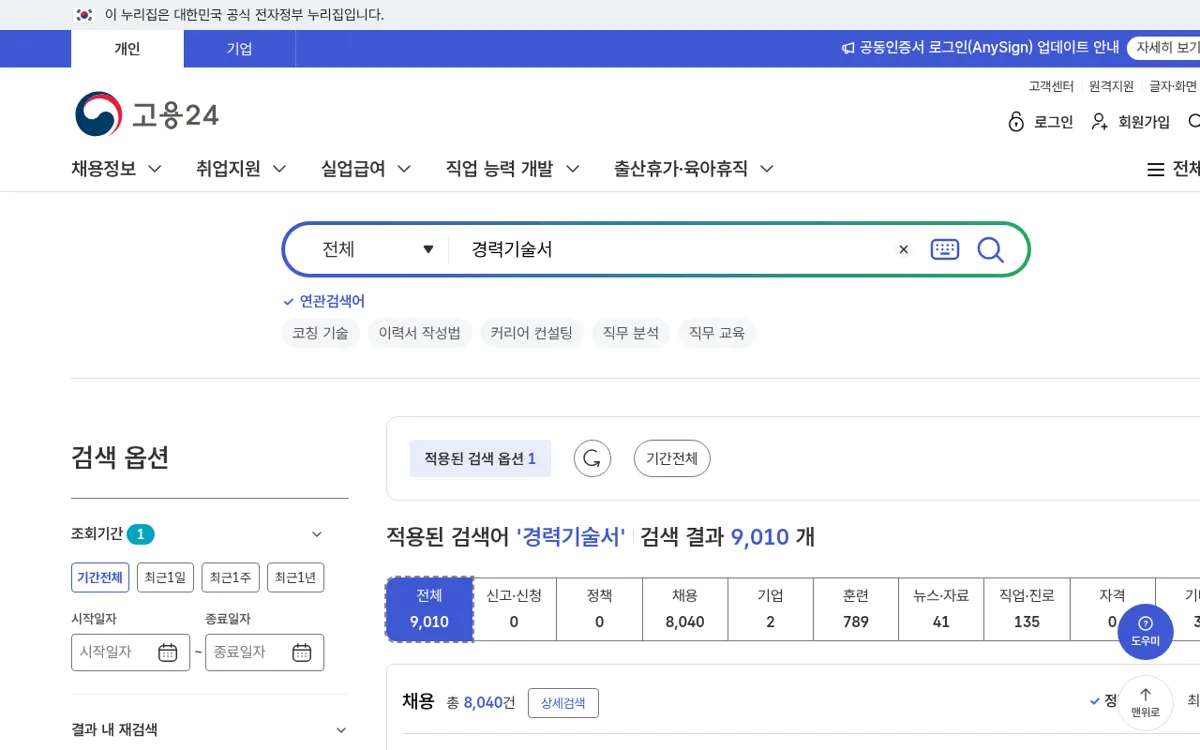Click related keyword 코칭 기술
Image resolution: width=1200 pixels, height=750 pixels.
pyautogui.click(x=320, y=333)
